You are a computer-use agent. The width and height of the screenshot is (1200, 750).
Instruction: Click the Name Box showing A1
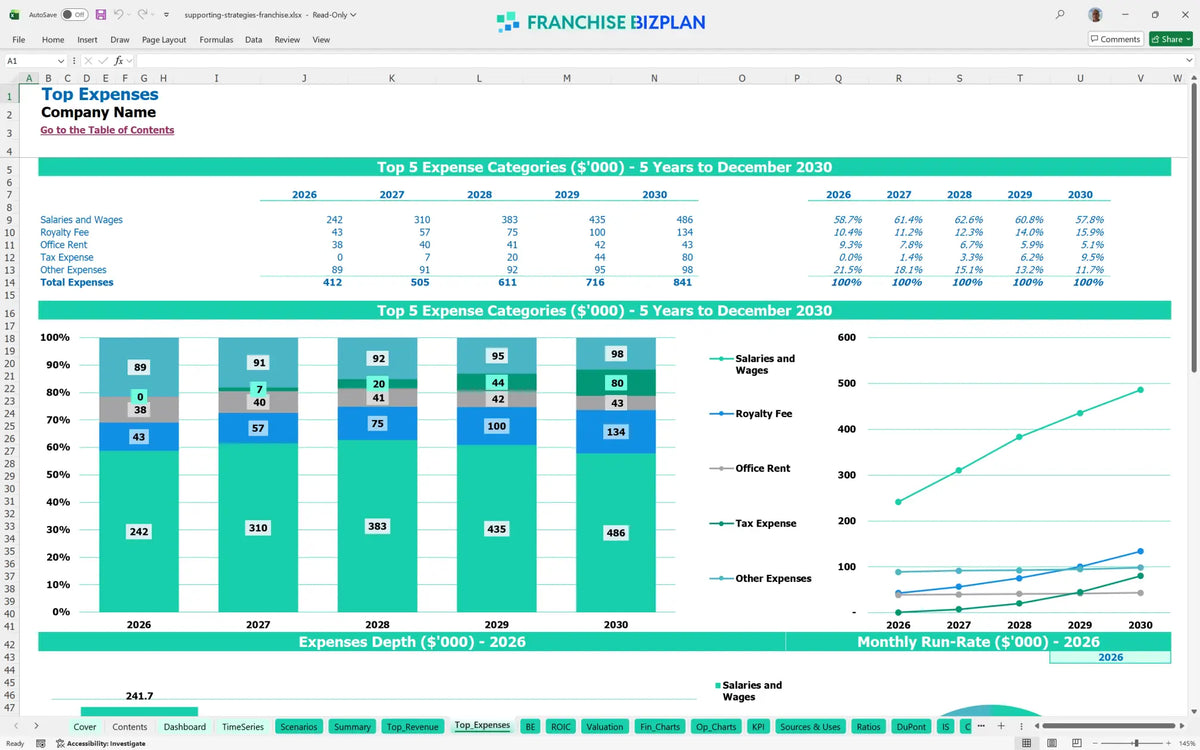28,61
